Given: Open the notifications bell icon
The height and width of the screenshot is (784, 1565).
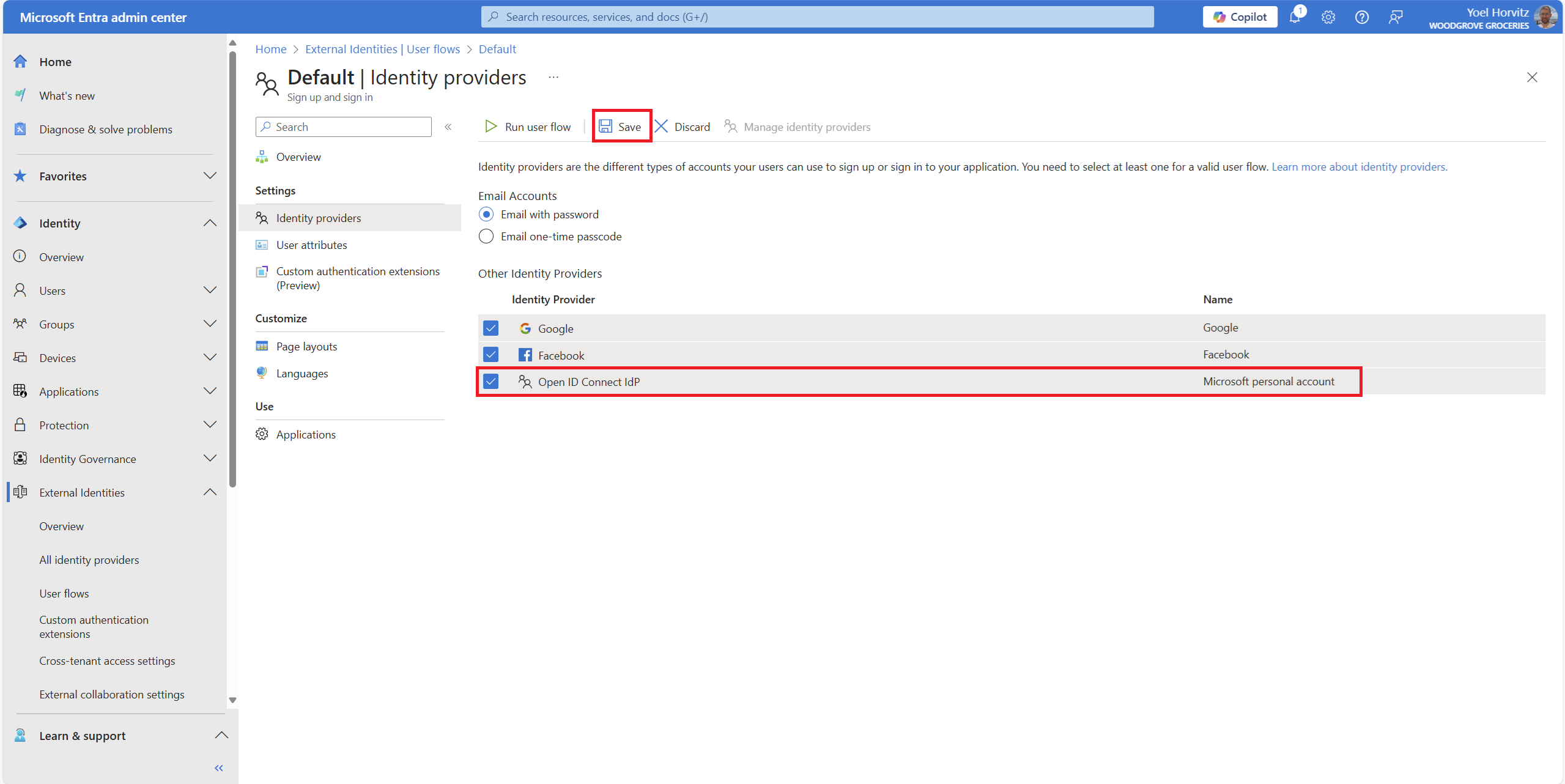Looking at the screenshot, I should click(1295, 17).
